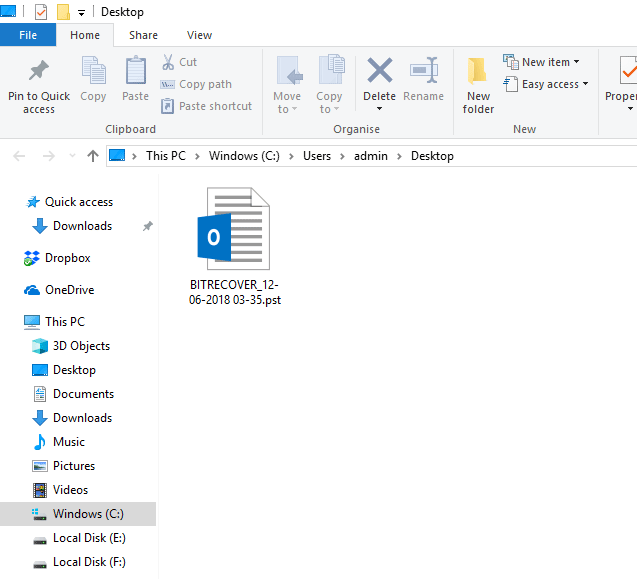
Task: Click the Pin to Quick access icon
Action: coord(39,71)
